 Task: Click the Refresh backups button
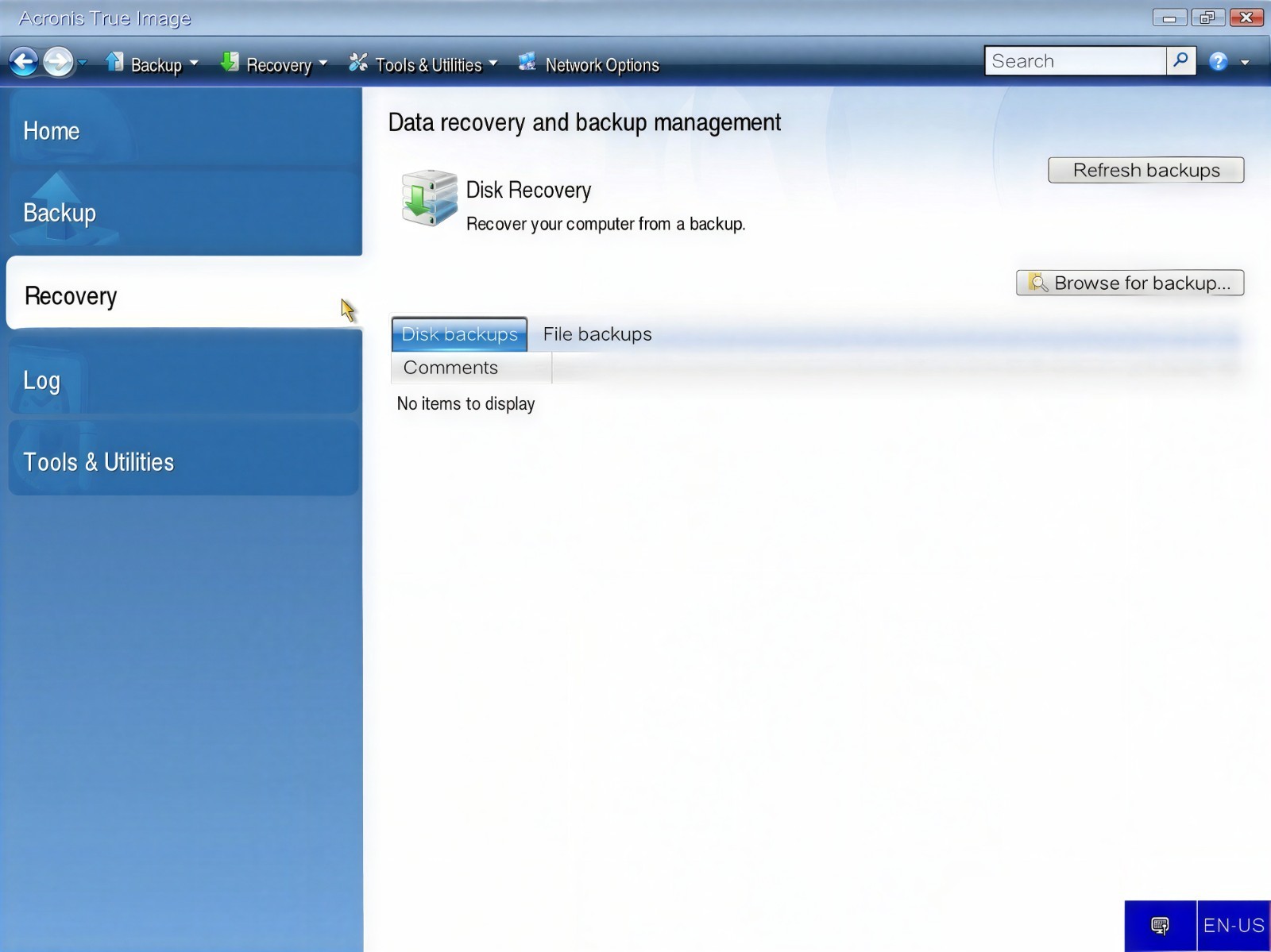tap(1146, 170)
